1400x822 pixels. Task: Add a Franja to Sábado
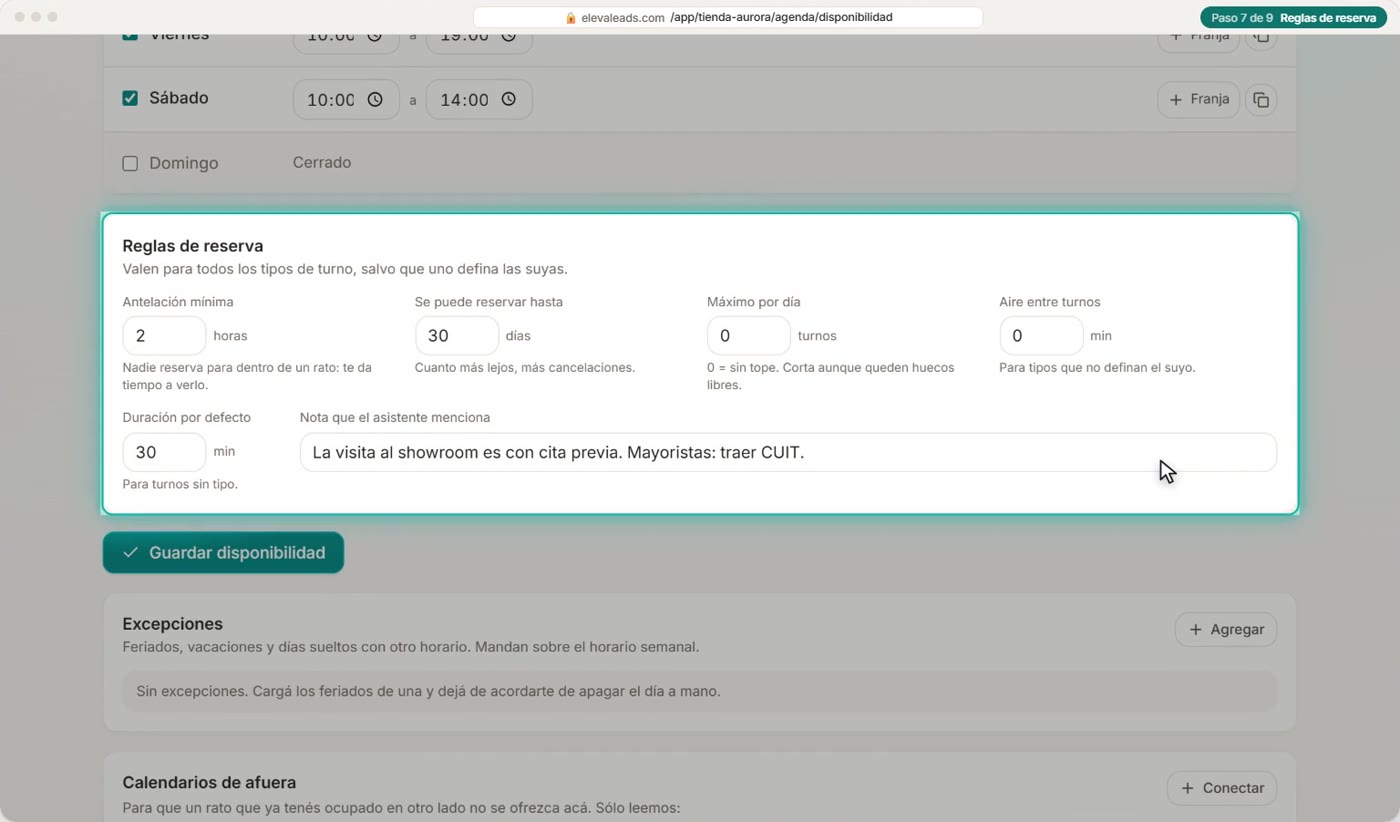point(1199,100)
